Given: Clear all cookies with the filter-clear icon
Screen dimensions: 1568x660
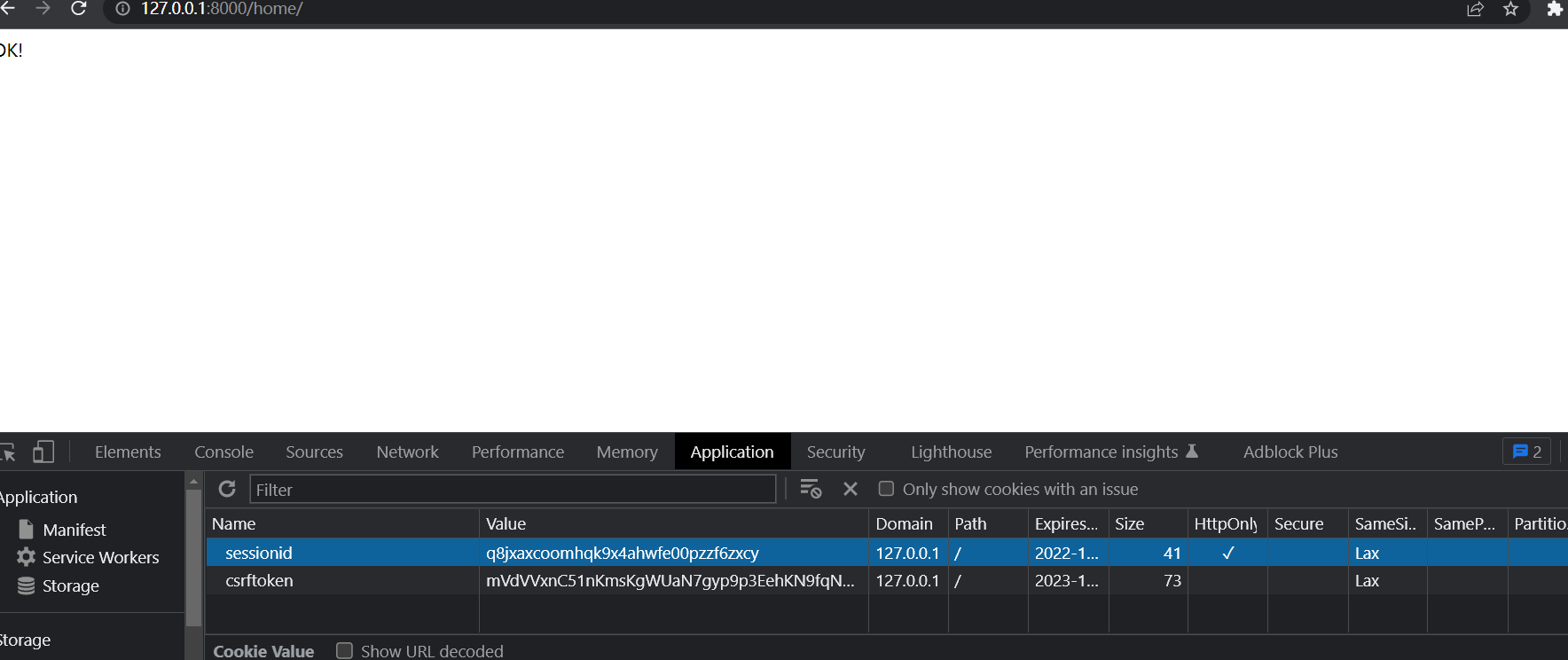Looking at the screenshot, I should point(811,489).
